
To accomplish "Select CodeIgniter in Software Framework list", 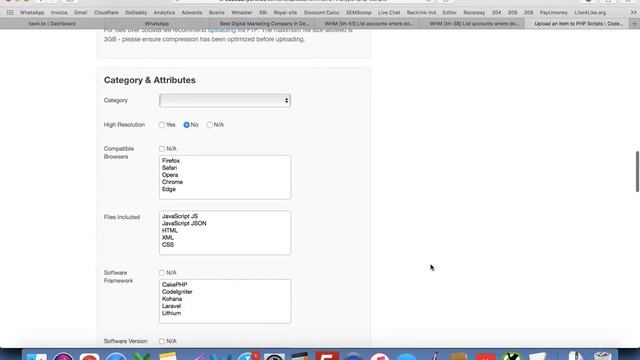I will point(177,292).
